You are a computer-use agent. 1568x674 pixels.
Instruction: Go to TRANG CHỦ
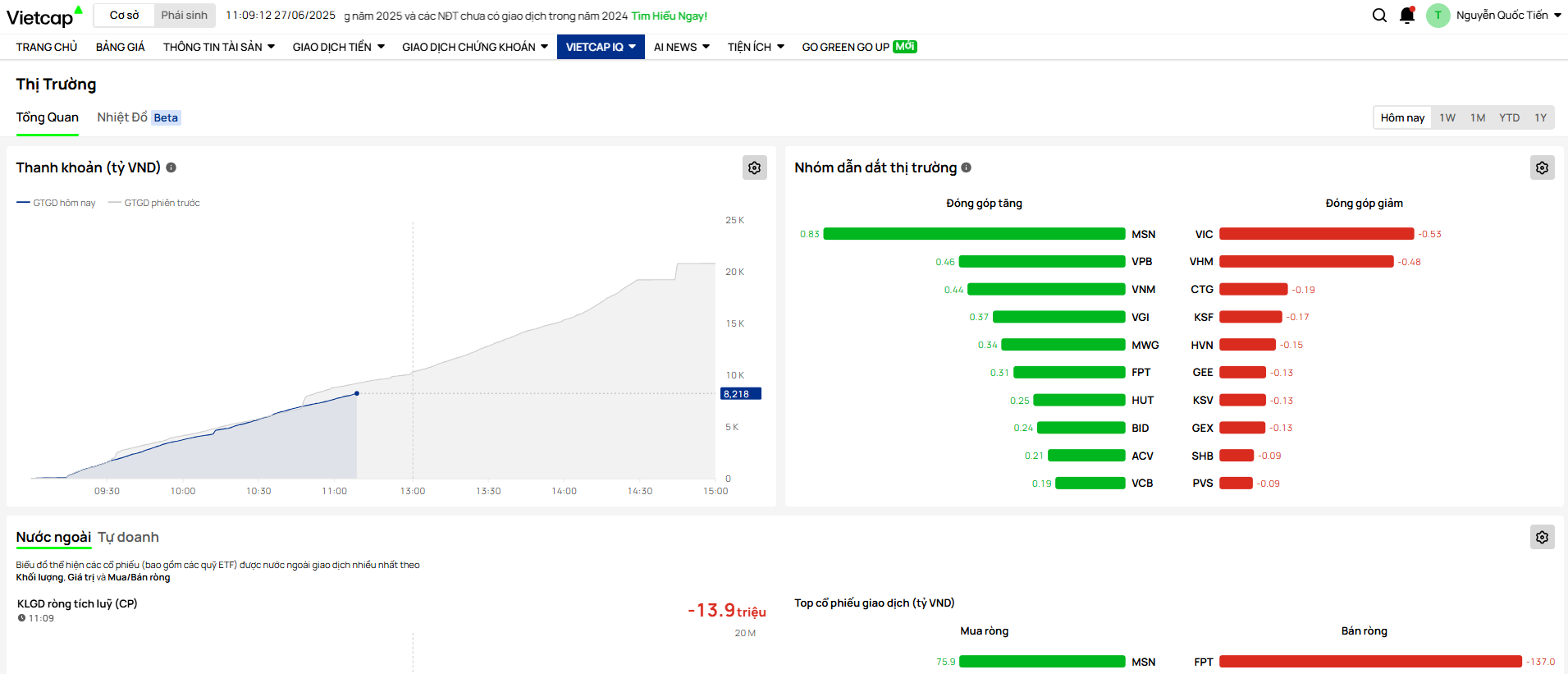point(47,47)
